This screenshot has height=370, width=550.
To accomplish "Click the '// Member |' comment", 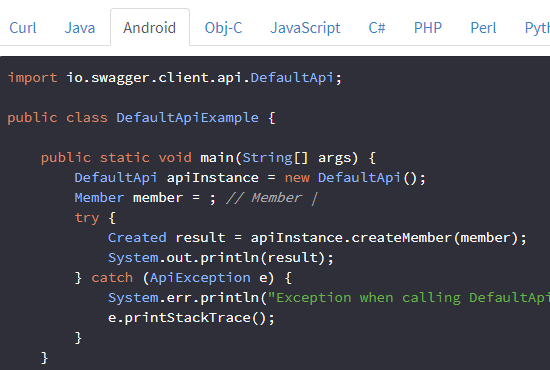I will (x=272, y=198).
